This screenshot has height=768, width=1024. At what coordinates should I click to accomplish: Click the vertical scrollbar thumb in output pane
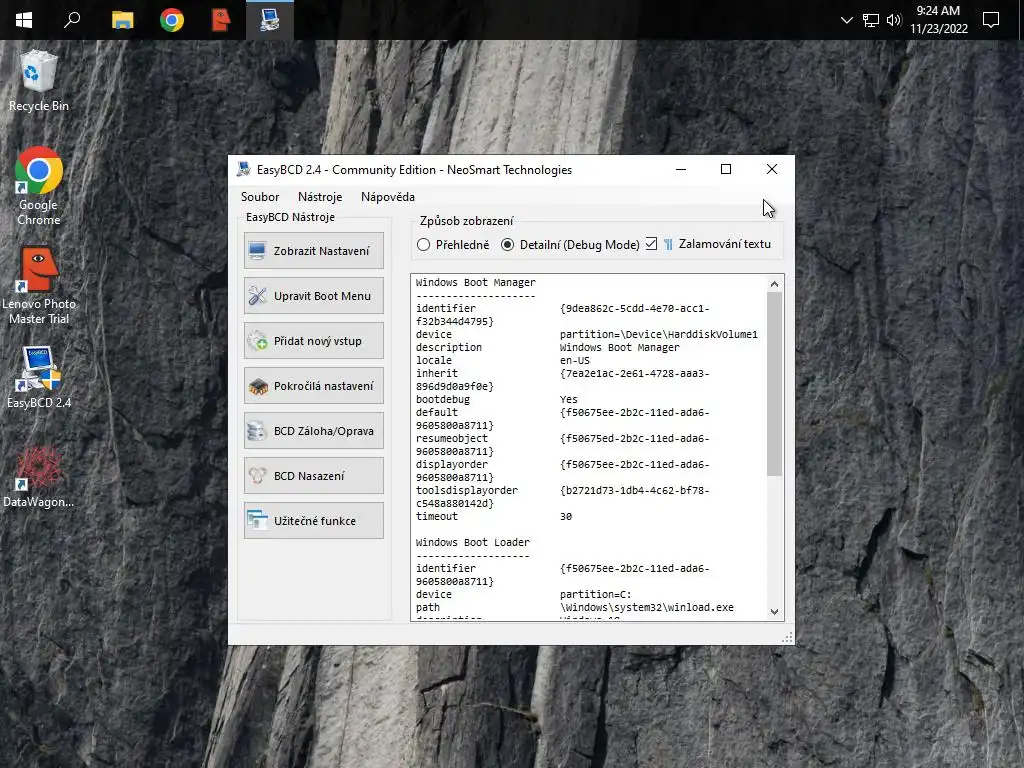click(774, 384)
